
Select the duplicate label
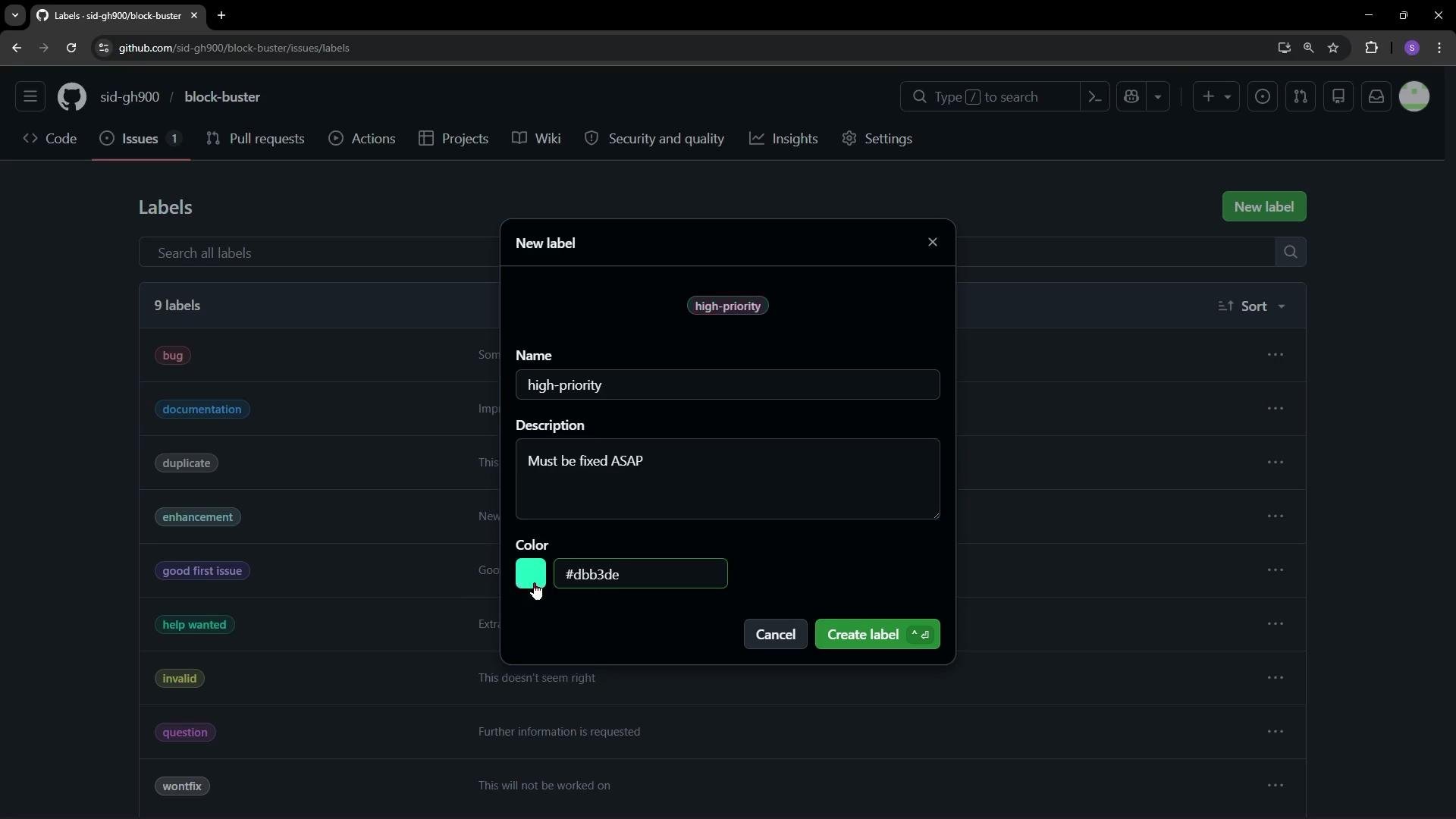tap(187, 463)
